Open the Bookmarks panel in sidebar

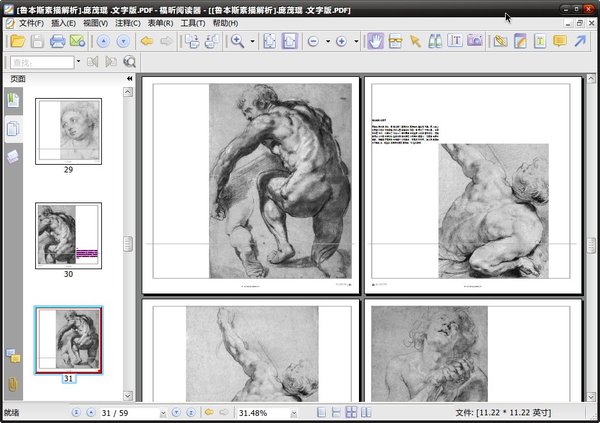click(x=13, y=100)
